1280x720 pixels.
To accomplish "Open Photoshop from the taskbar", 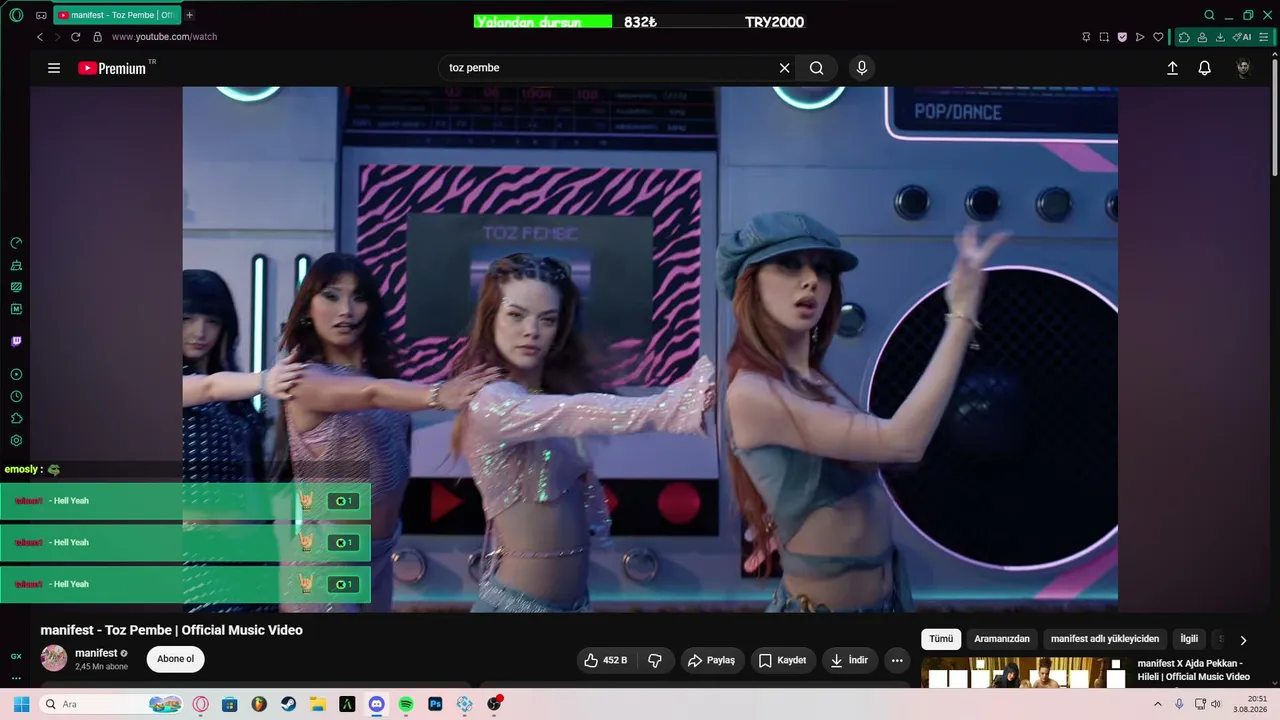I will [x=435, y=704].
